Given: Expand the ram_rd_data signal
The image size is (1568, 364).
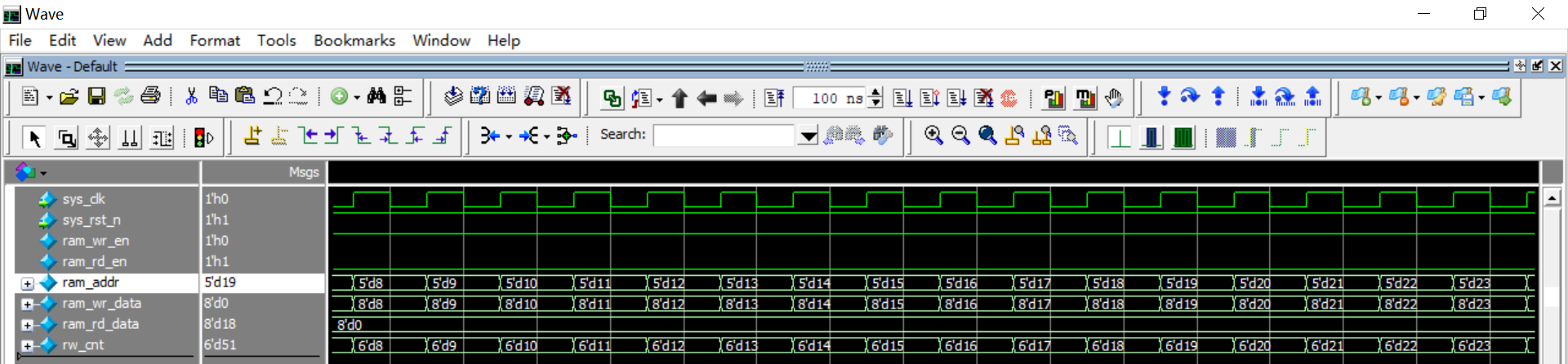Looking at the screenshot, I should 27,325.
